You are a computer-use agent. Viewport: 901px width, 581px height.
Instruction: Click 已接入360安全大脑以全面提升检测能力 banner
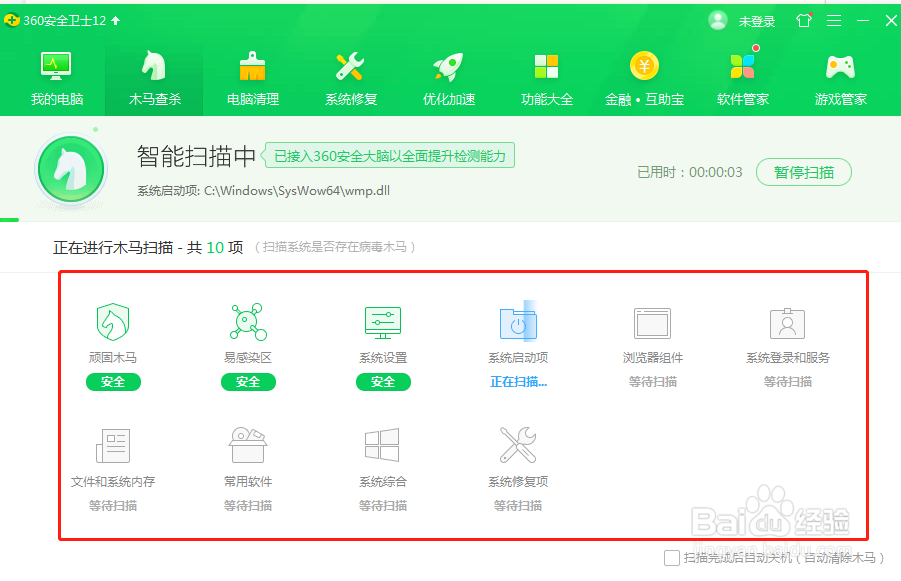tap(390, 156)
